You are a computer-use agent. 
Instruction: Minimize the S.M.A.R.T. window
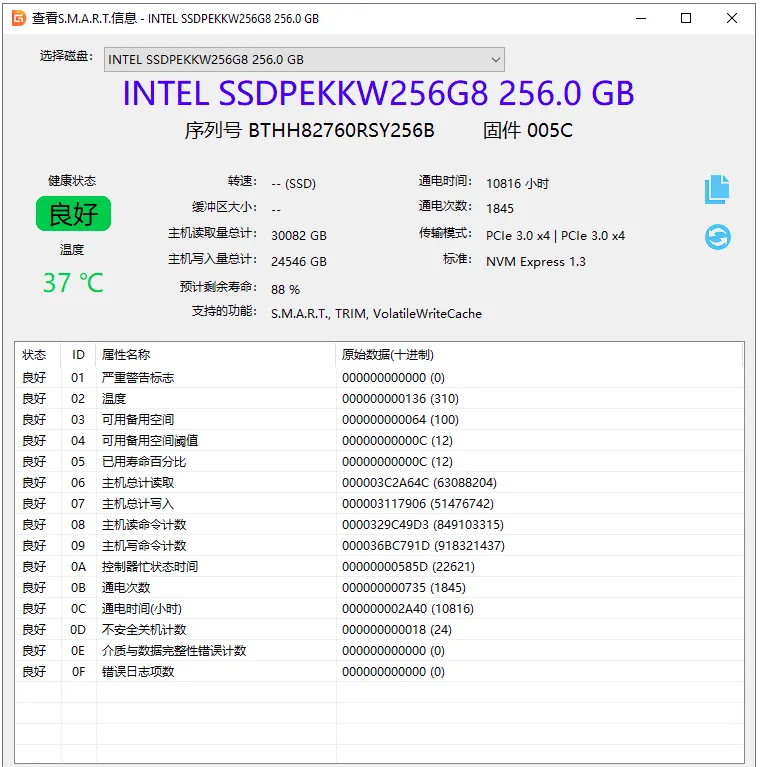(x=641, y=18)
